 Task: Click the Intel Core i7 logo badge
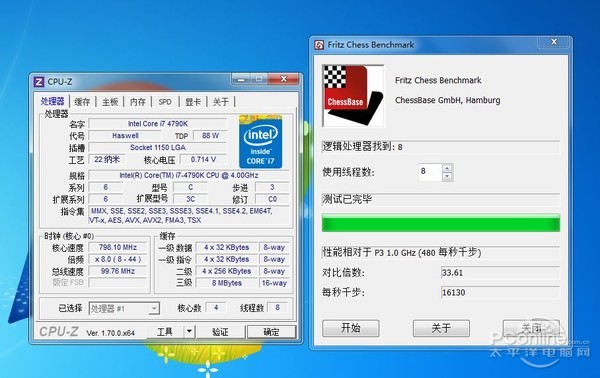pyautogui.click(x=261, y=142)
